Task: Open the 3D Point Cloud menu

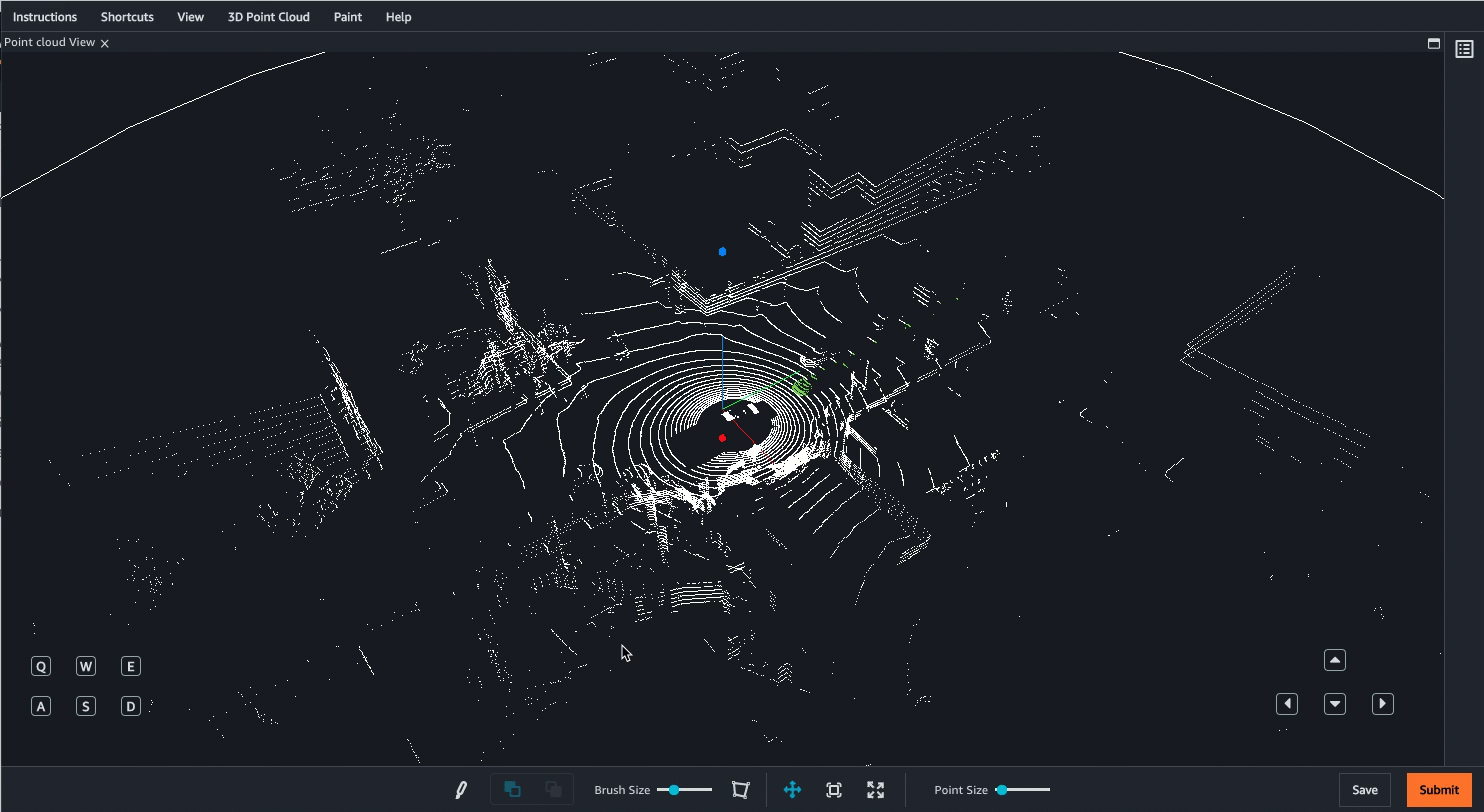Action: coord(268,16)
